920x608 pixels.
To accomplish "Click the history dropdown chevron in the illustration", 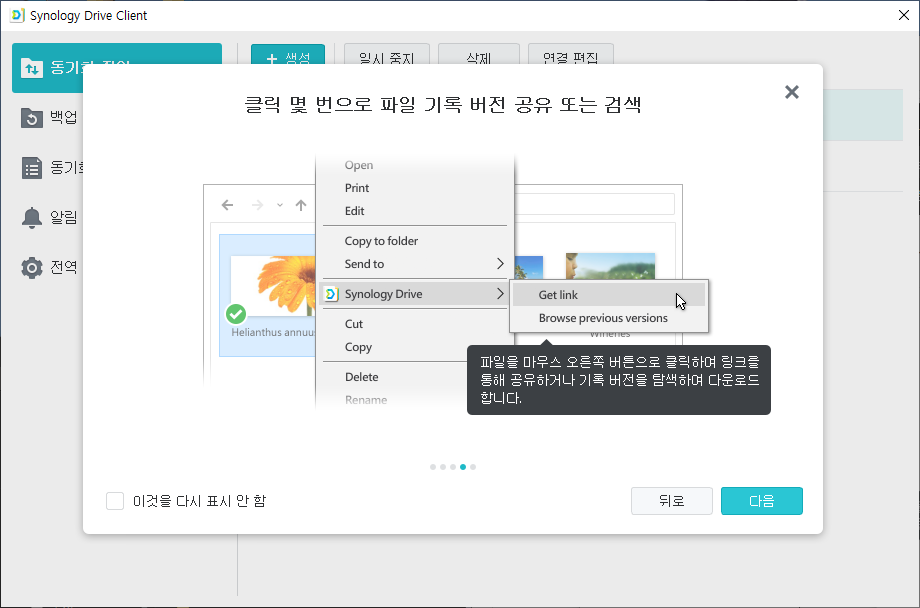I will (280, 205).
